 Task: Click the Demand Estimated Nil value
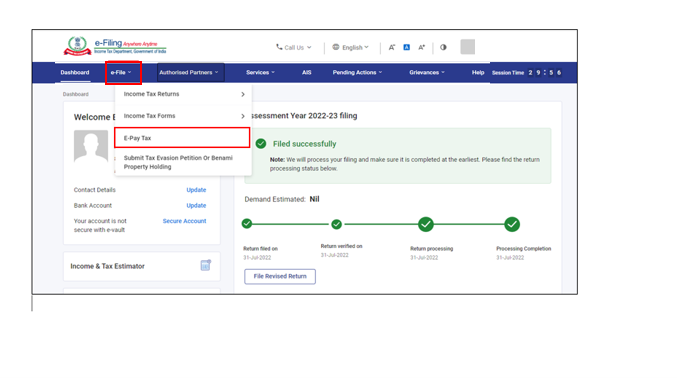pyautogui.click(x=314, y=199)
